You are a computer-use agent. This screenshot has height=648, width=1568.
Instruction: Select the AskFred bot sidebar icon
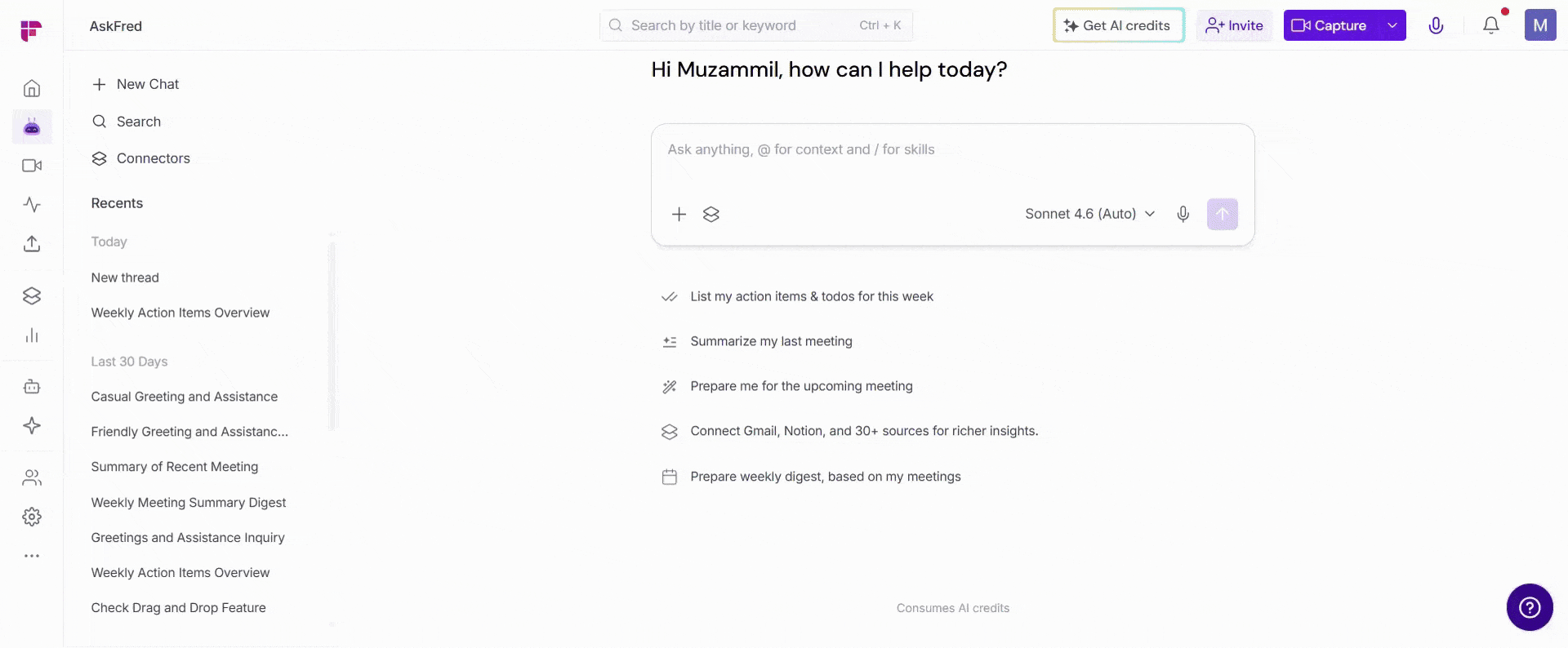32,127
